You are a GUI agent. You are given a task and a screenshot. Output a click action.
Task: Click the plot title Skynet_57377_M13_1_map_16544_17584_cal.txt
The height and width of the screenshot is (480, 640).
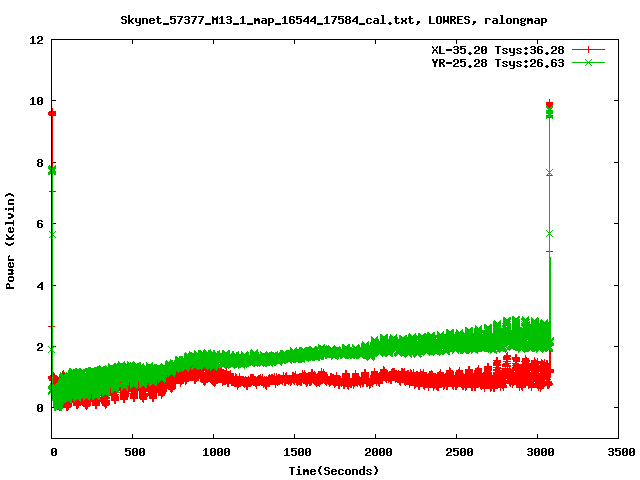pyautogui.click(x=334, y=20)
